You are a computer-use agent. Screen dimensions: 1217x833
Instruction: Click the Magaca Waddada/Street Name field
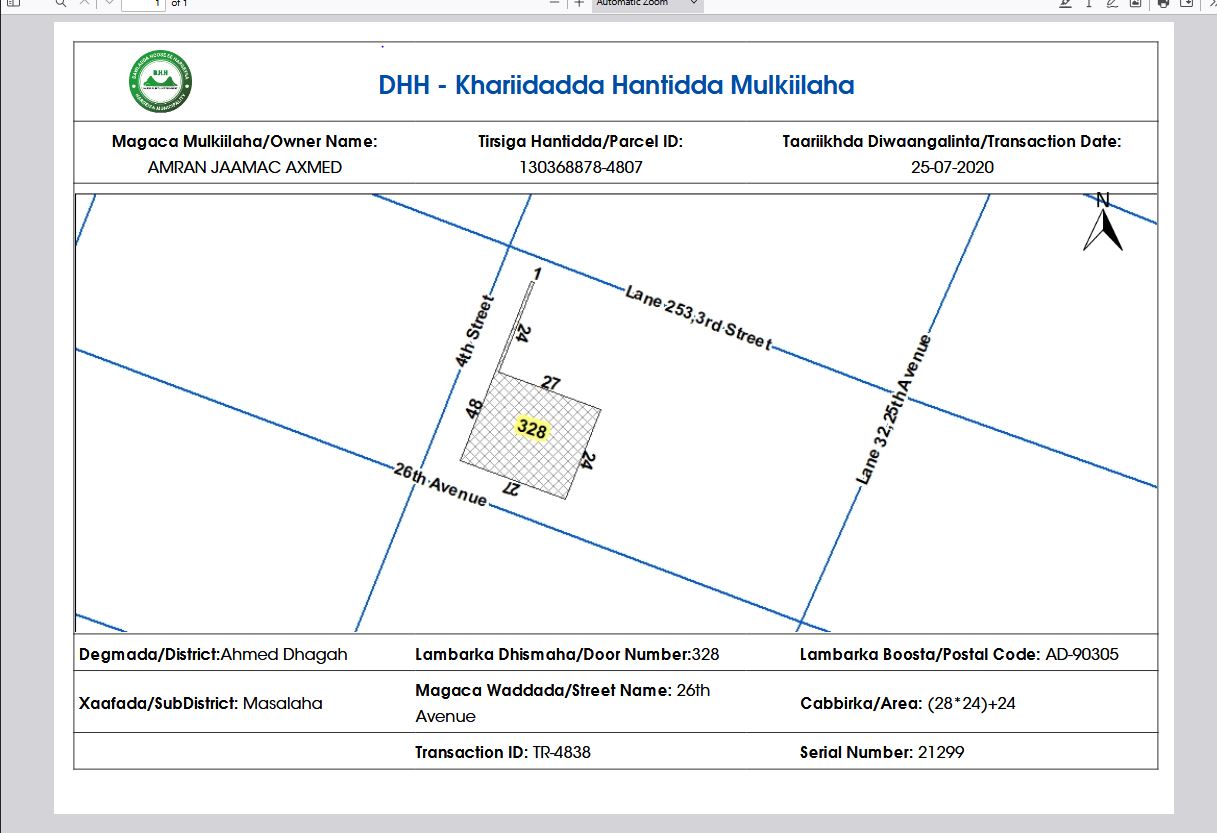(x=563, y=703)
